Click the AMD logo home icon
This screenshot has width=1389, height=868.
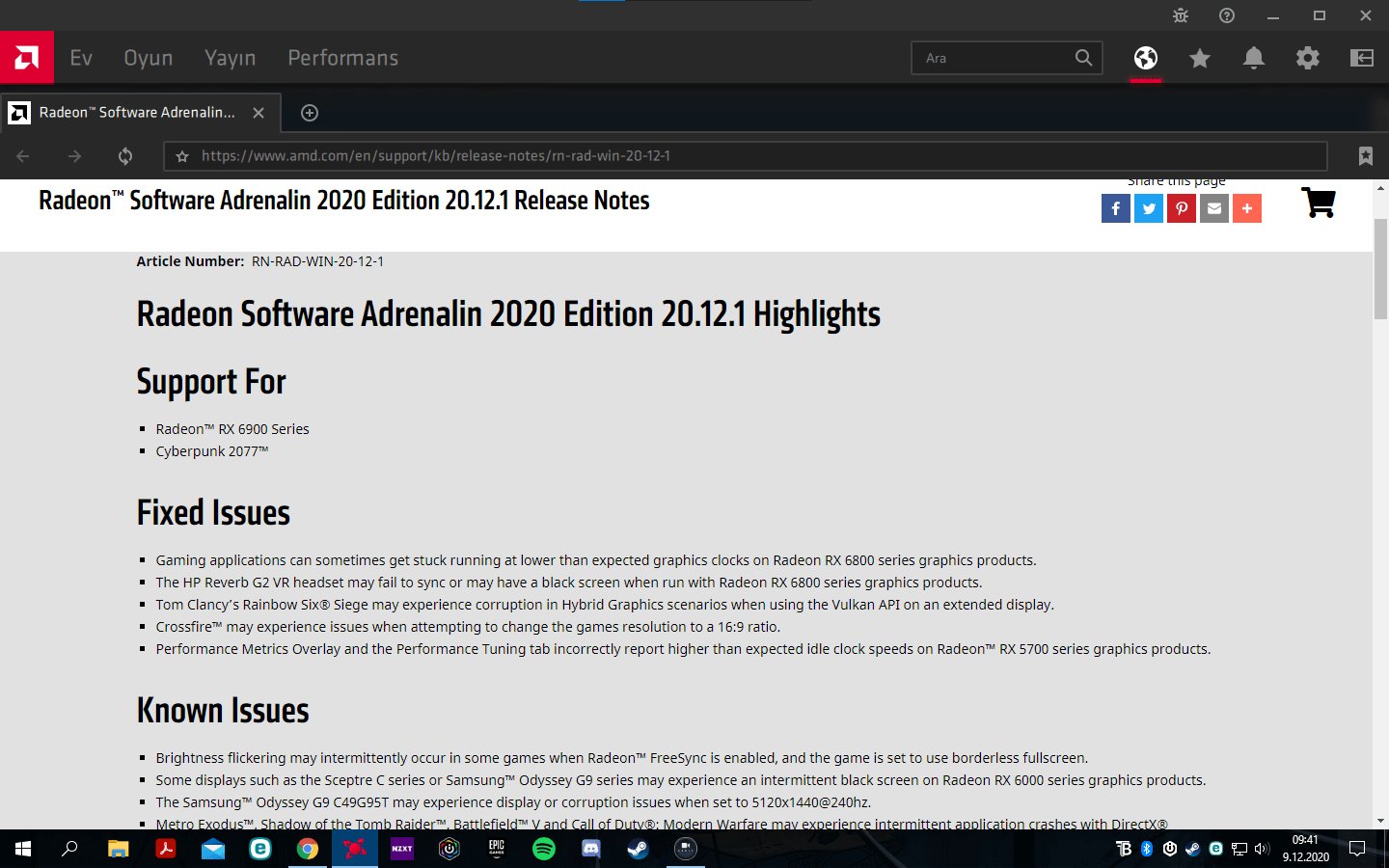(27, 58)
